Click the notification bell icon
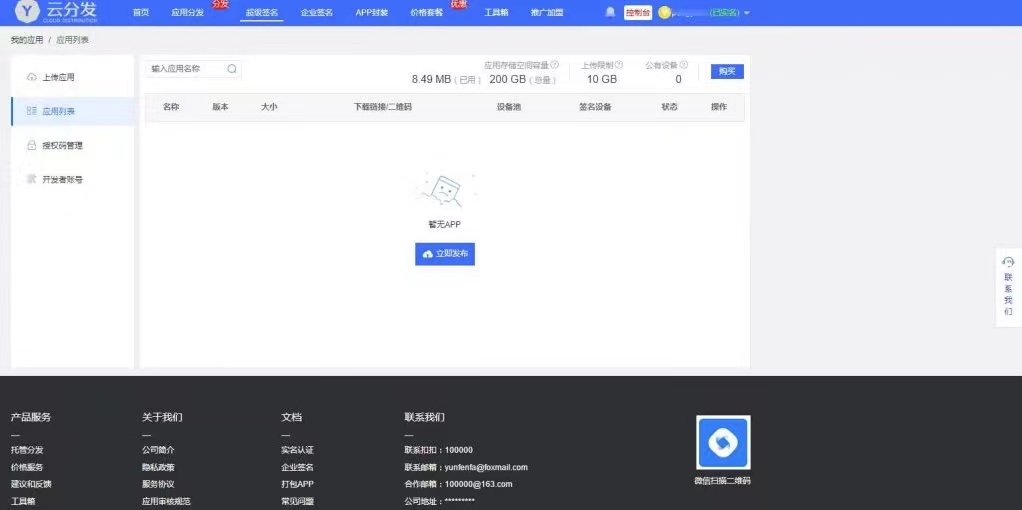This screenshot has width=1022, height=510. coord(610,13)
